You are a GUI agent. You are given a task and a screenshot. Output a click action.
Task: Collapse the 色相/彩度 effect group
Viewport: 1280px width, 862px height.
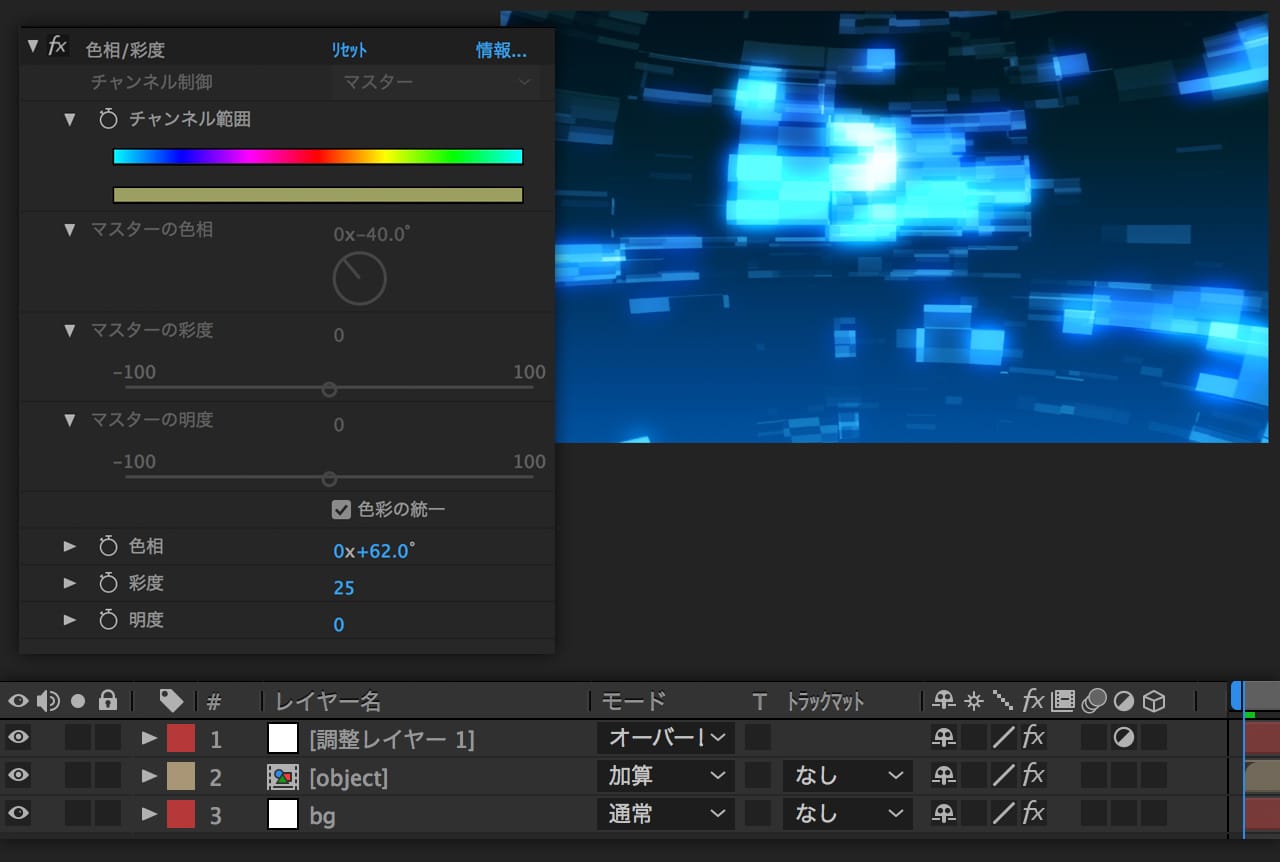point(33,46)
